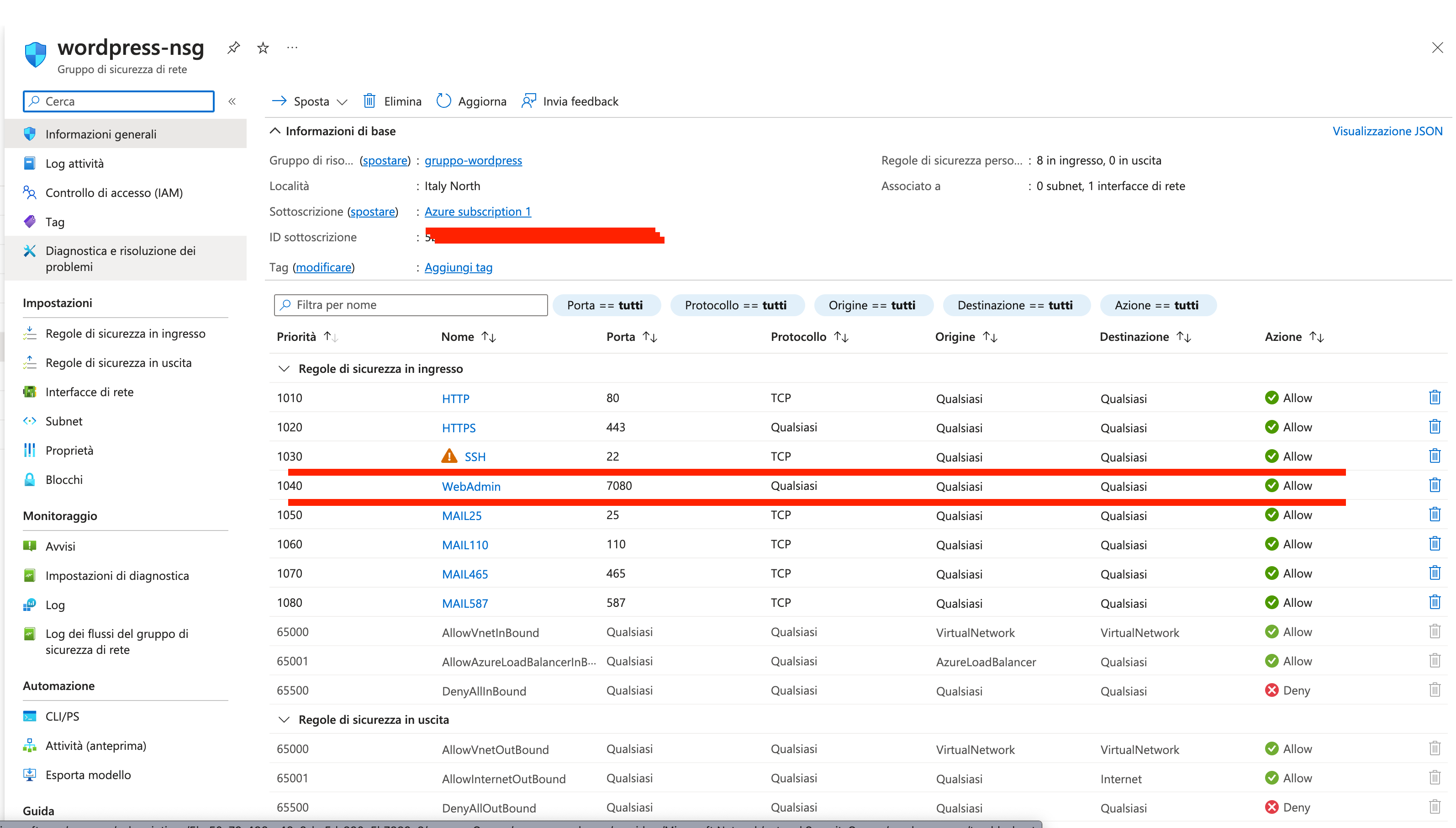The image size is (1456, 828).
Task: Open the Azione == tutti filter
Action: [x=1158, y=305]
